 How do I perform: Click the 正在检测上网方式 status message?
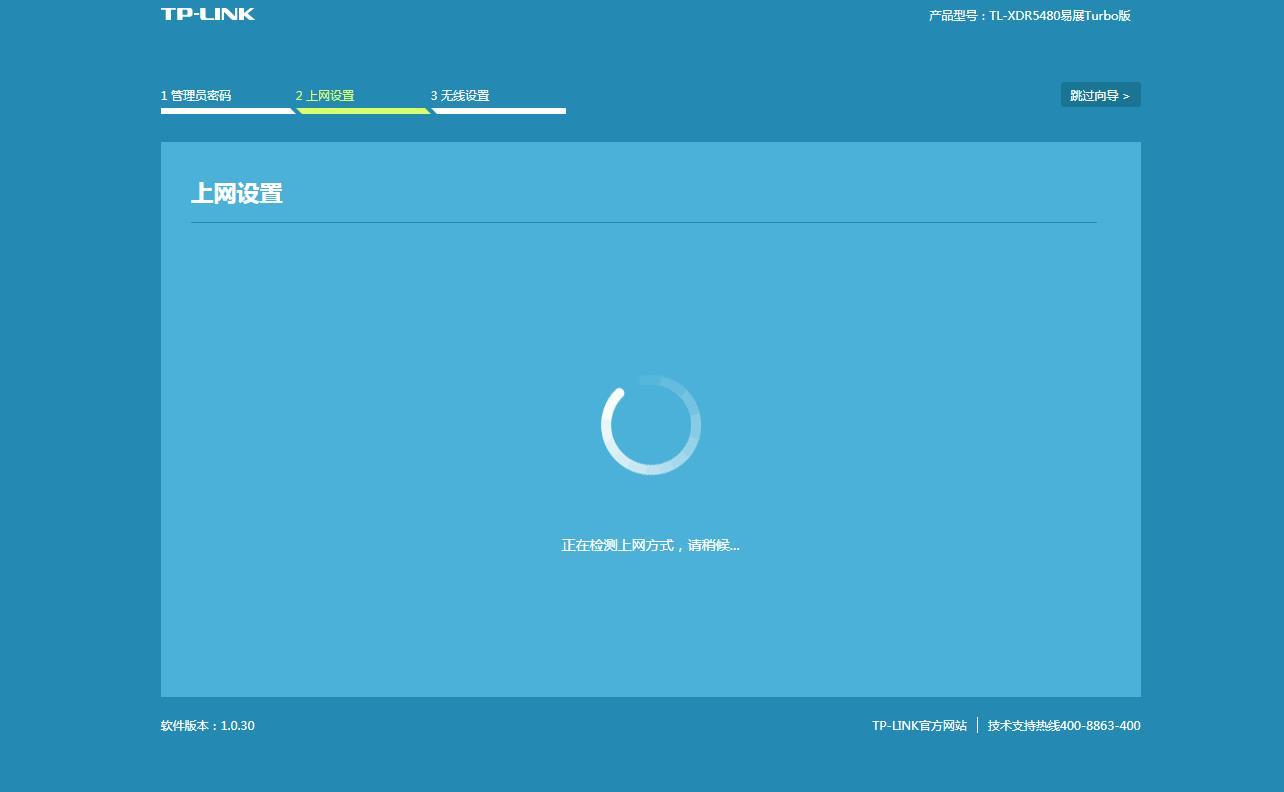pos(651,545)
